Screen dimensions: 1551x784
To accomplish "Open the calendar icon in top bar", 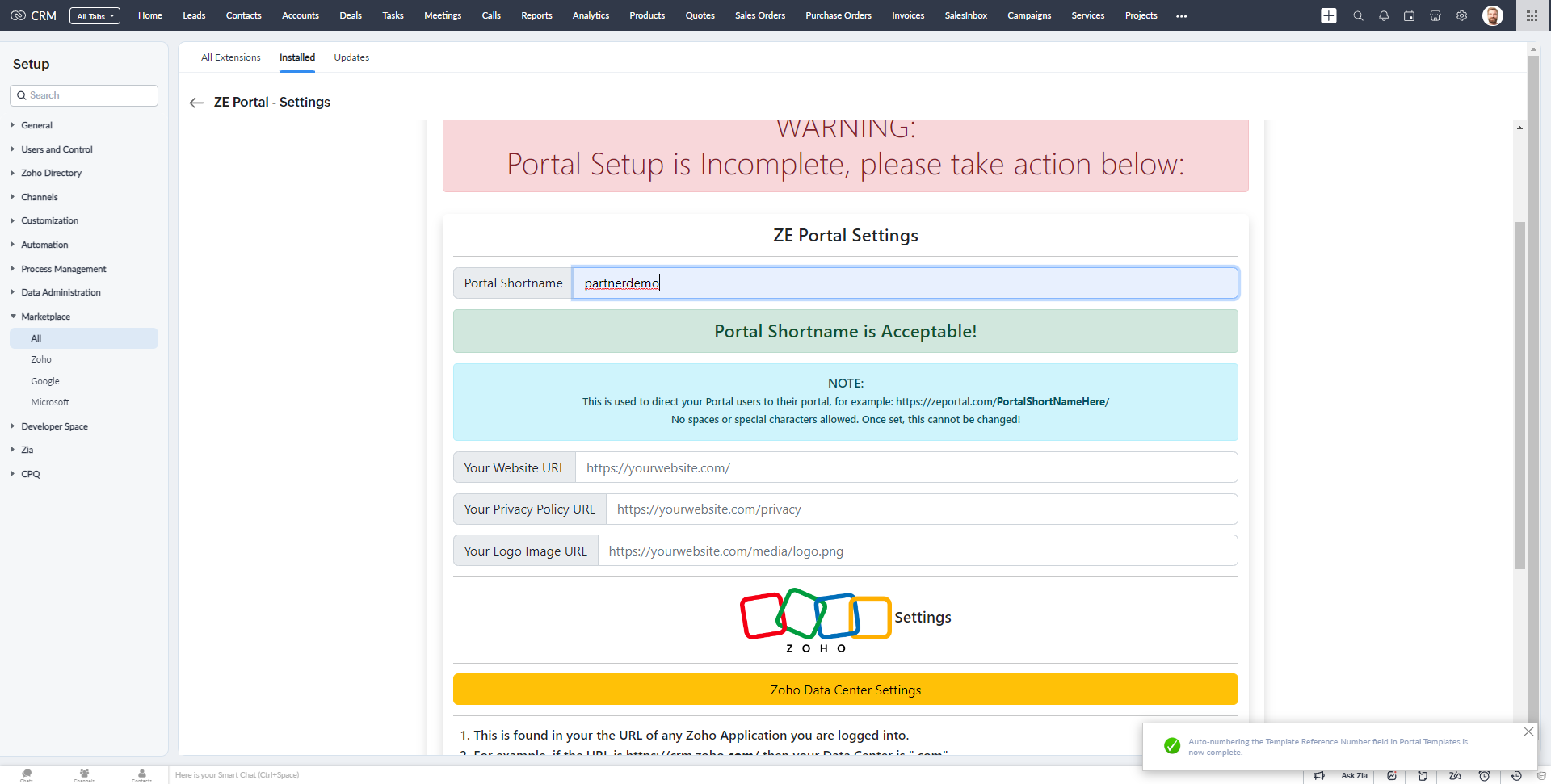I will 1410,15.
